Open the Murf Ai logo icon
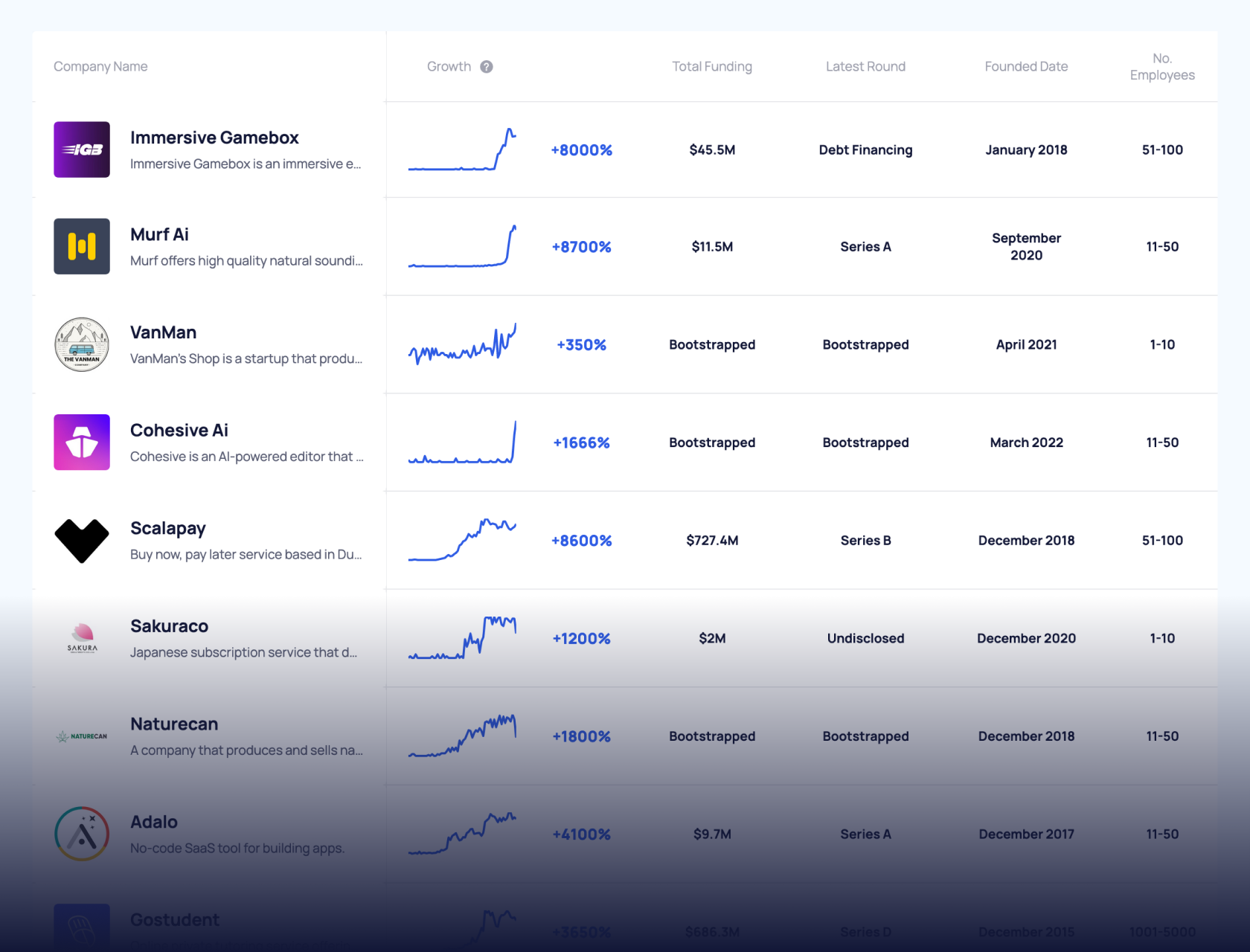Image resolution: width=1250 pixels, height=952 pixels. (82, 246)
